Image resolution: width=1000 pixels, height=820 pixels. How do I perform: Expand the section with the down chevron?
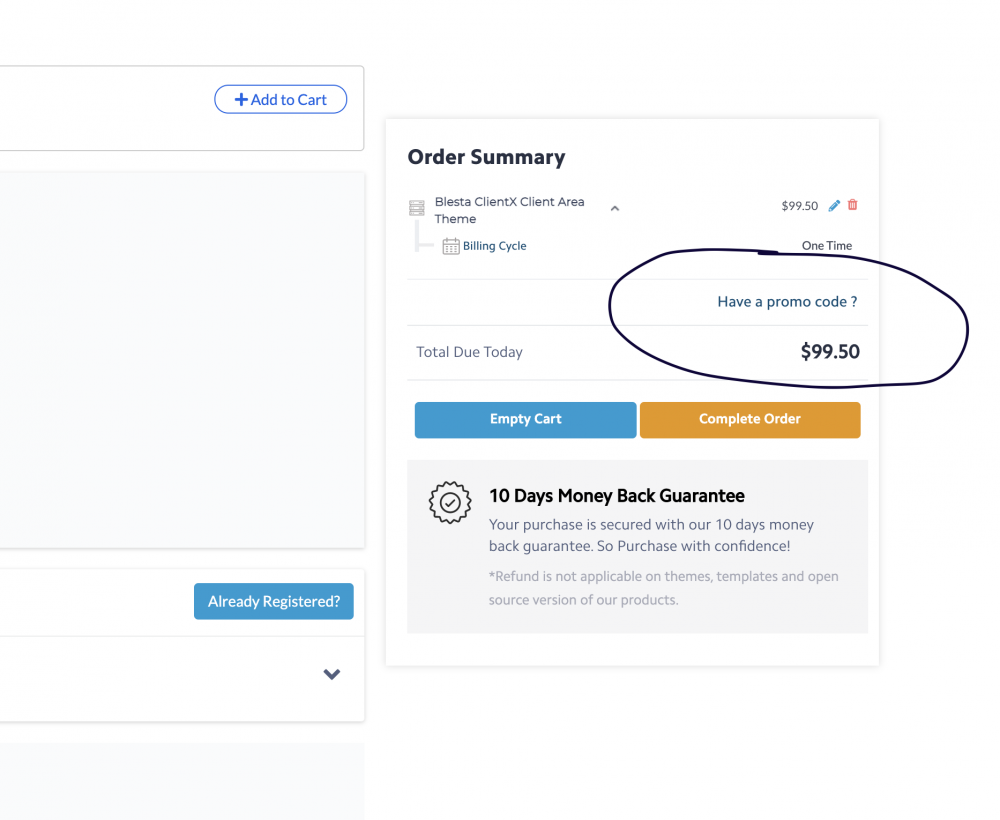tap(332, 674)
